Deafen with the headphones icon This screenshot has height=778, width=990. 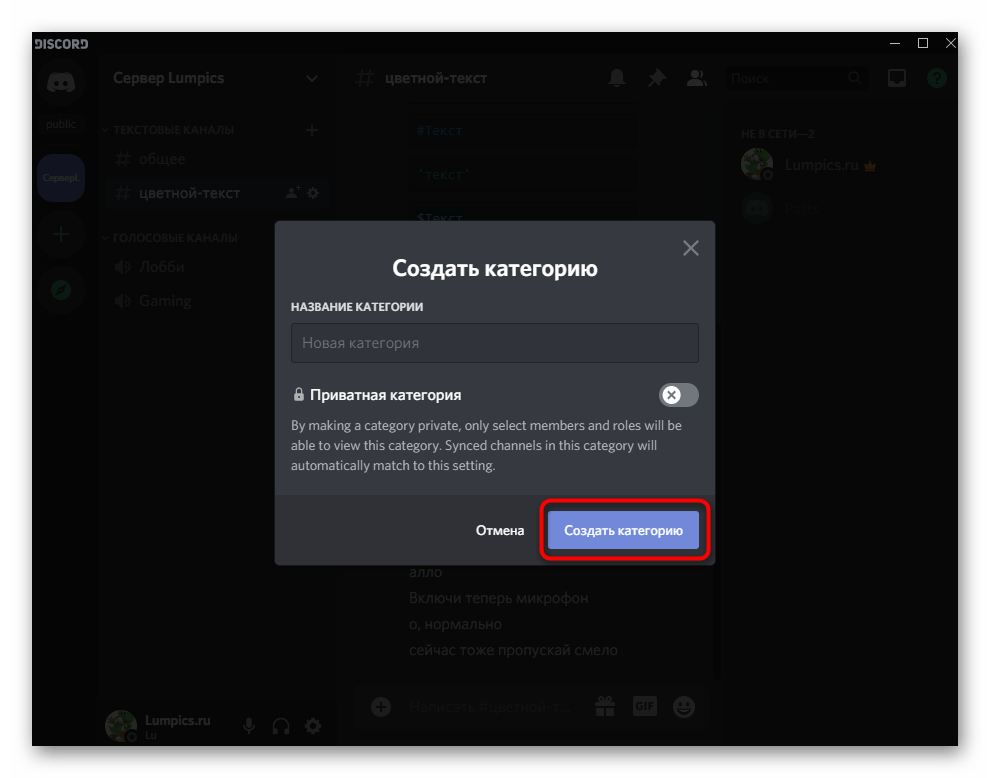pos(281,726)
